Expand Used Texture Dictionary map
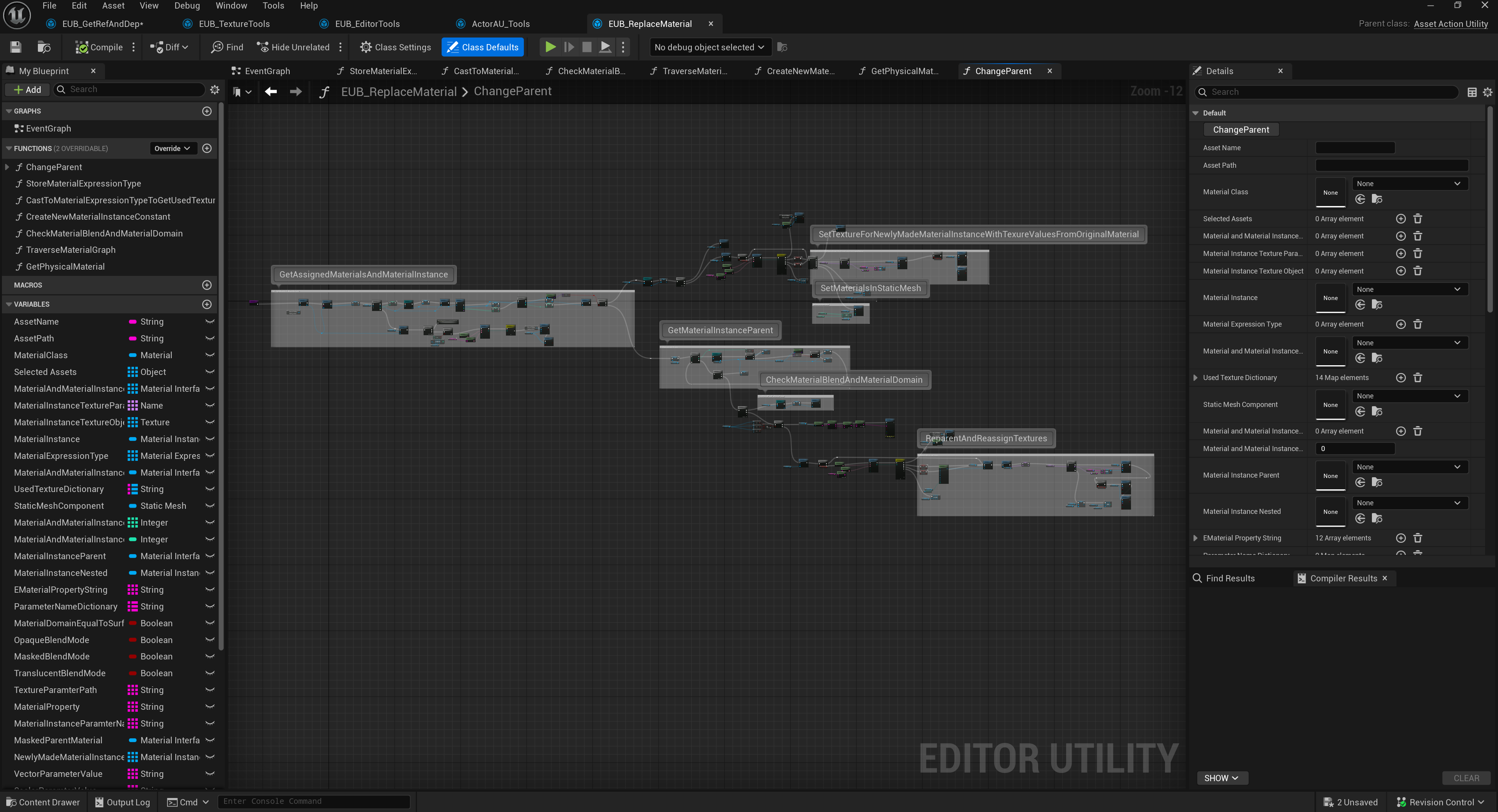The width and height of the screenshot is (1498, 812). pyautogui.click(x=1195, y=378)
